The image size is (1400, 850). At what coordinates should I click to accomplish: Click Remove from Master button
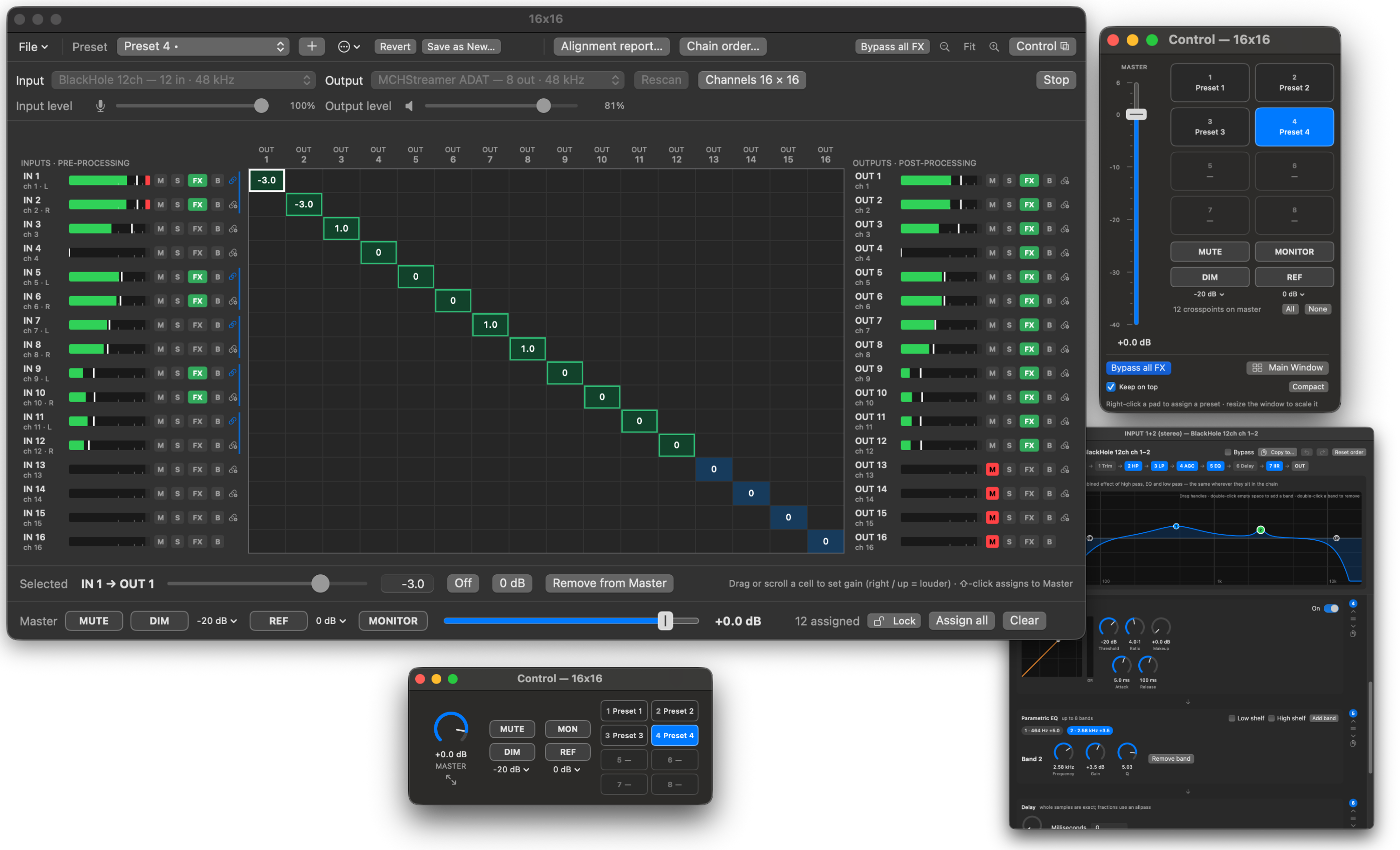pyautogui.click(x=609, y=583)
